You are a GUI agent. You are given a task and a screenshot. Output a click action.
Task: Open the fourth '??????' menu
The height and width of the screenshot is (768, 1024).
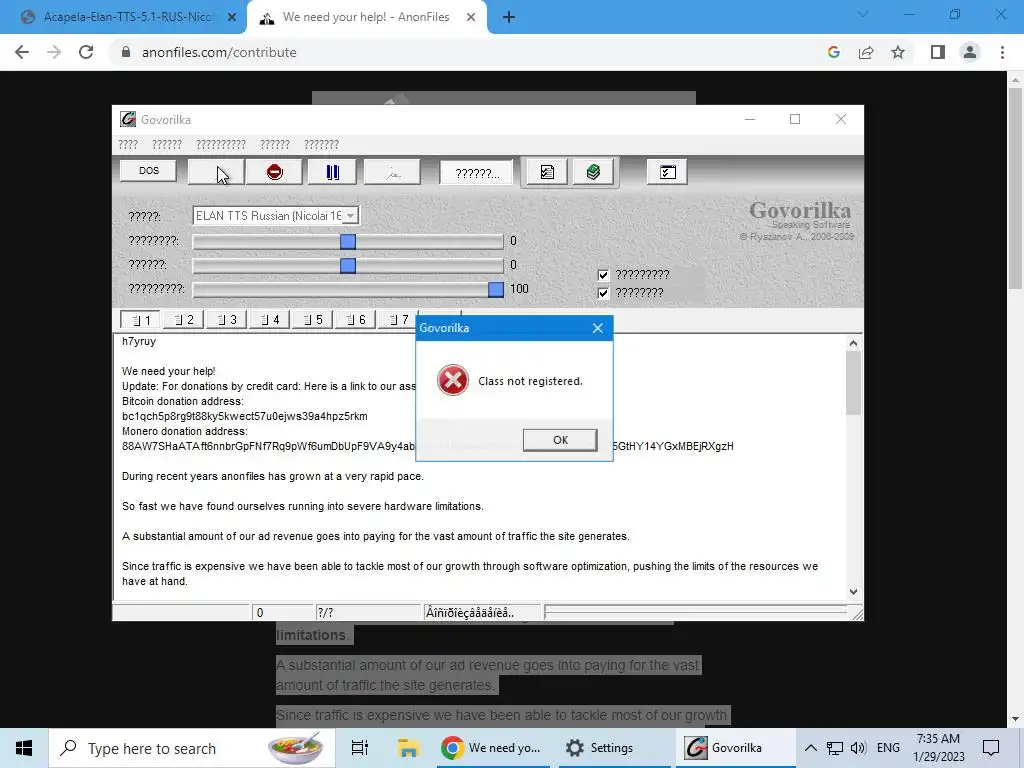click(x=275, y=144)
